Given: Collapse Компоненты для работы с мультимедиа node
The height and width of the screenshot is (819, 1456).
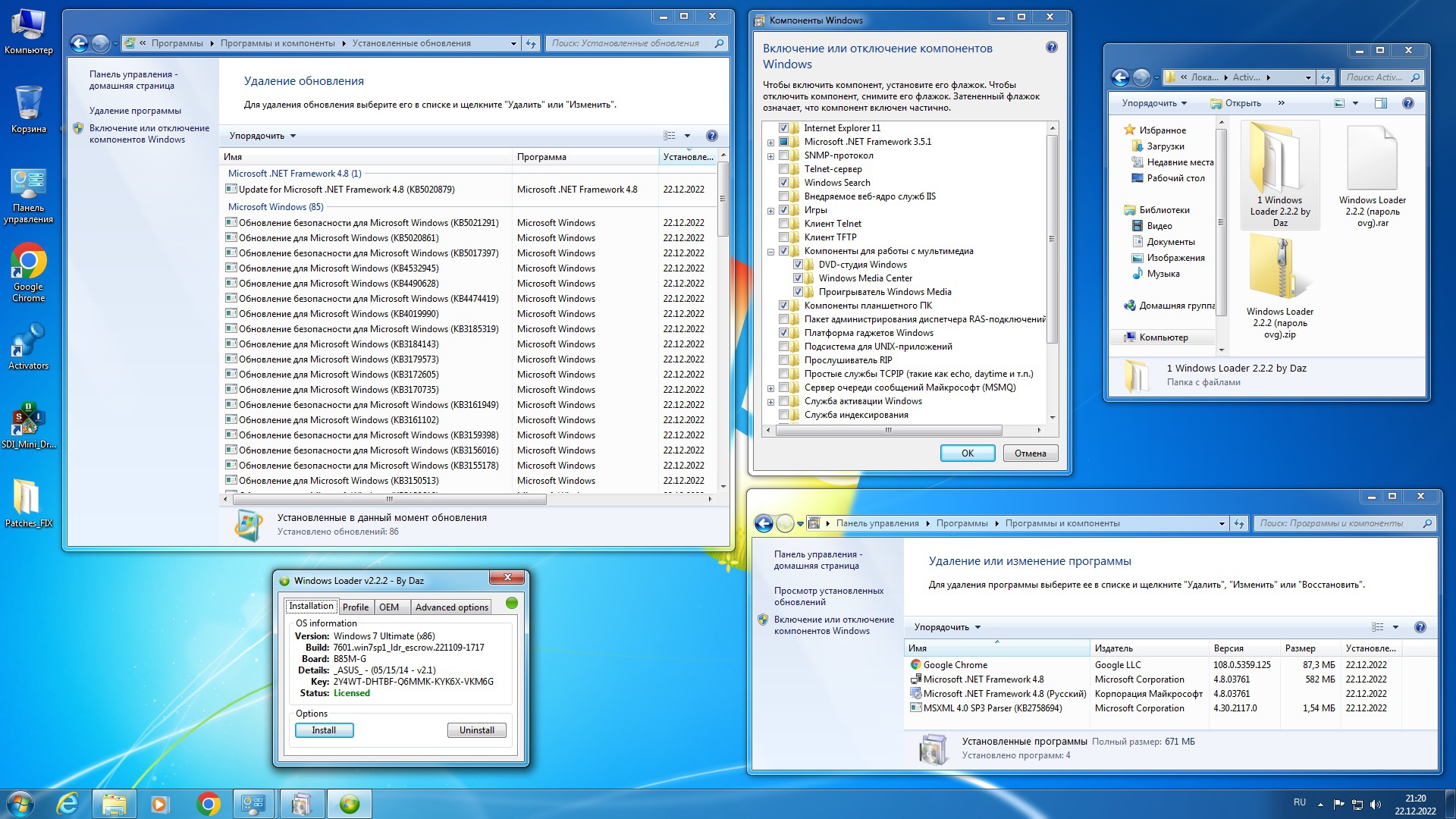Looking at the screenshot, I should point(770,252).
